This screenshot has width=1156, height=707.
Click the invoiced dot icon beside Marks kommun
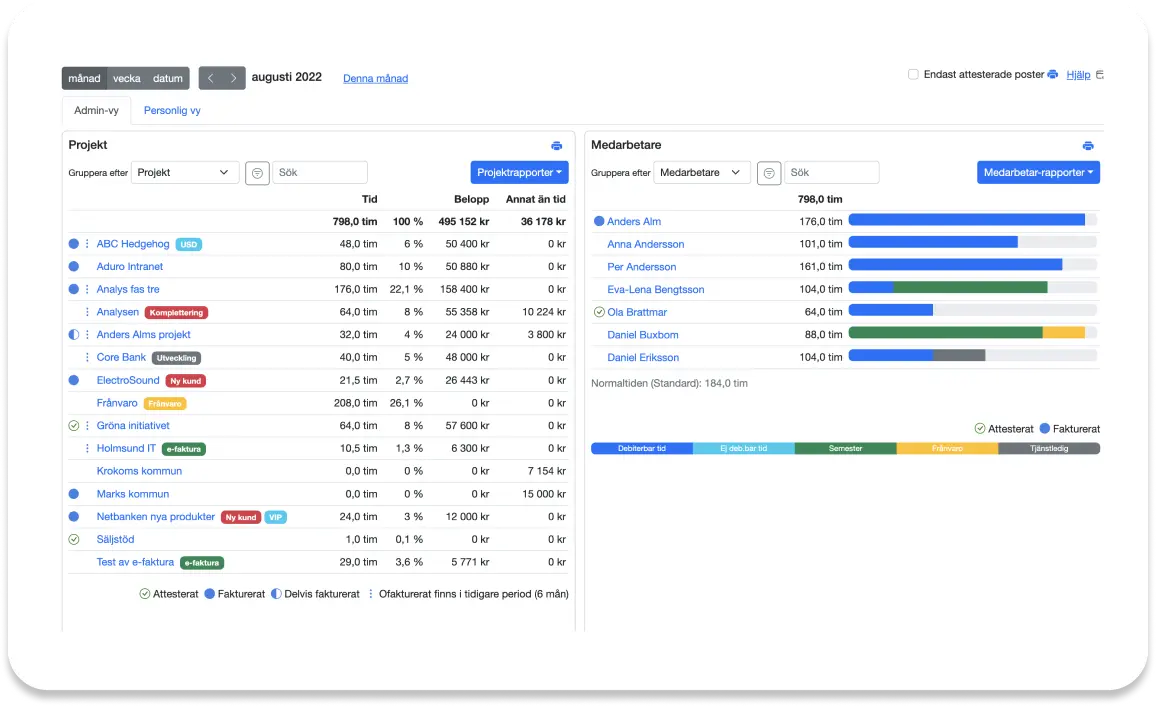pyautogui.click(x=74, y=494)
